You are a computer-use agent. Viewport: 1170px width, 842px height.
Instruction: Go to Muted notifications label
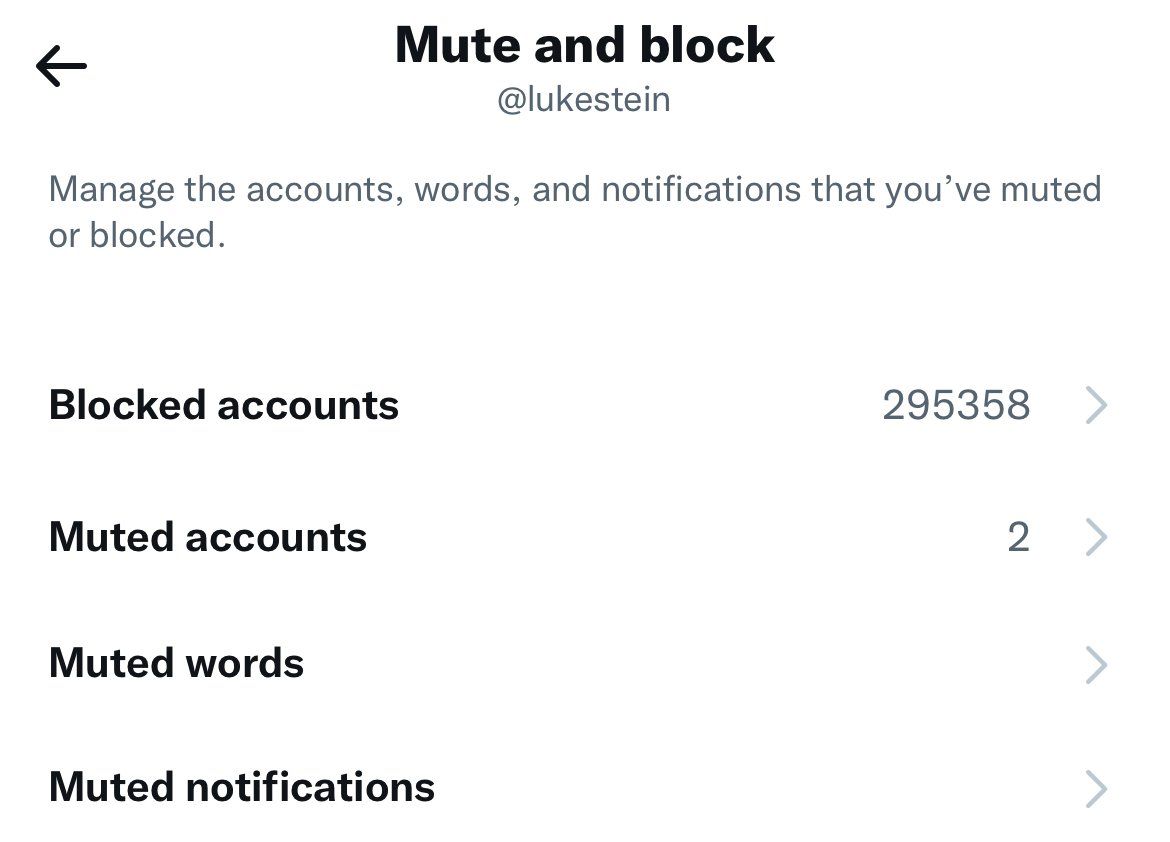[x=241, y=788]
